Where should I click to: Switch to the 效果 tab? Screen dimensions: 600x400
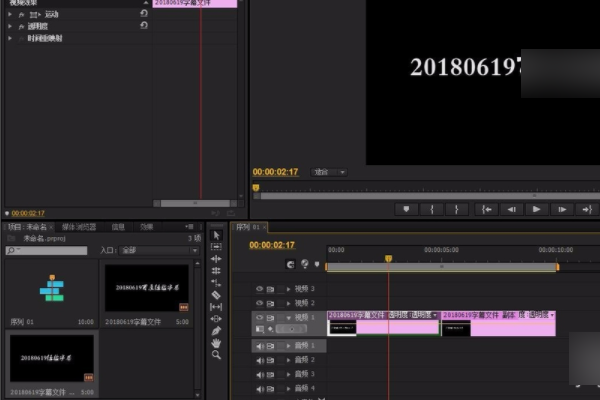pyautogui.click(x=147, y=227)
